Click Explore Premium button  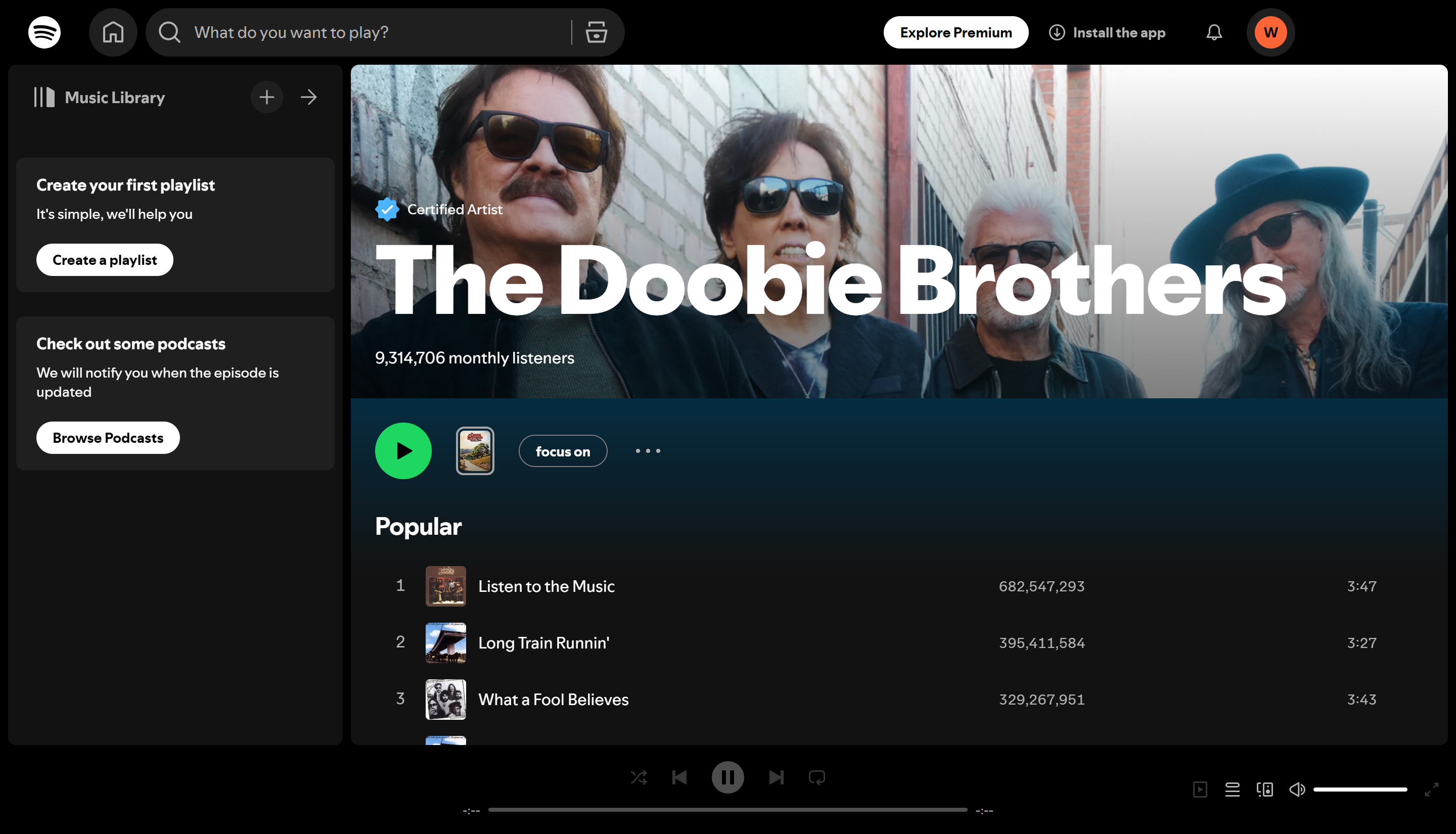[x=955, y=33]
